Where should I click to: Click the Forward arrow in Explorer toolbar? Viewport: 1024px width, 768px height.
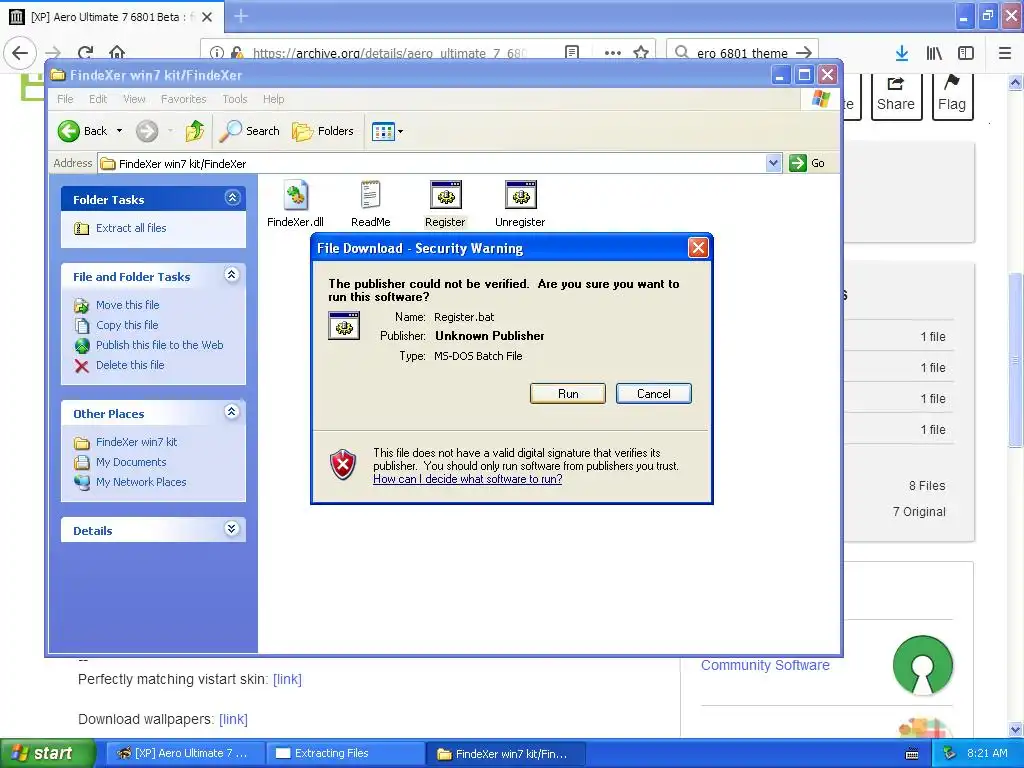147,131
